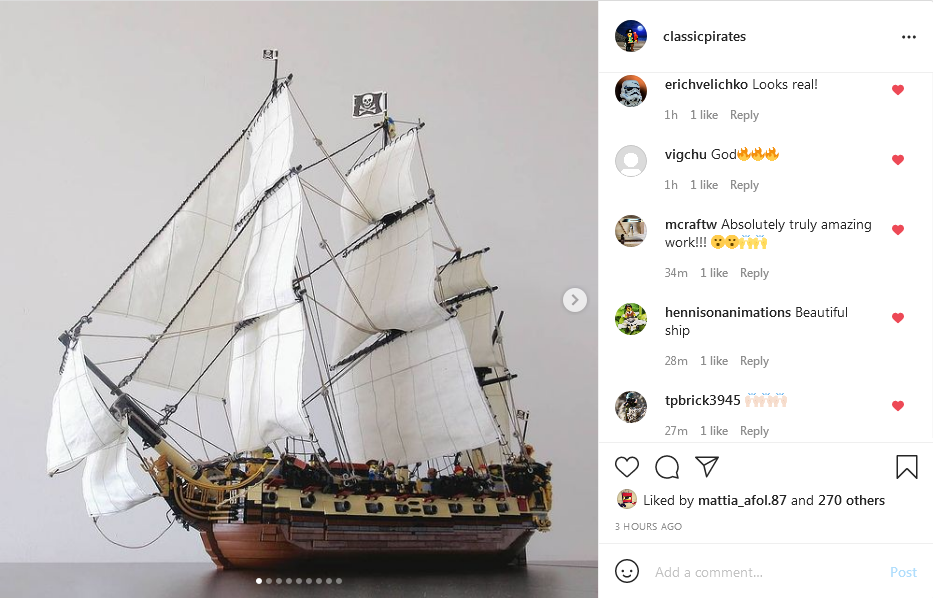Unlike erichvelichko's comment heart
The height and width of the screenshot is (598, 933).
pos(898,90)
